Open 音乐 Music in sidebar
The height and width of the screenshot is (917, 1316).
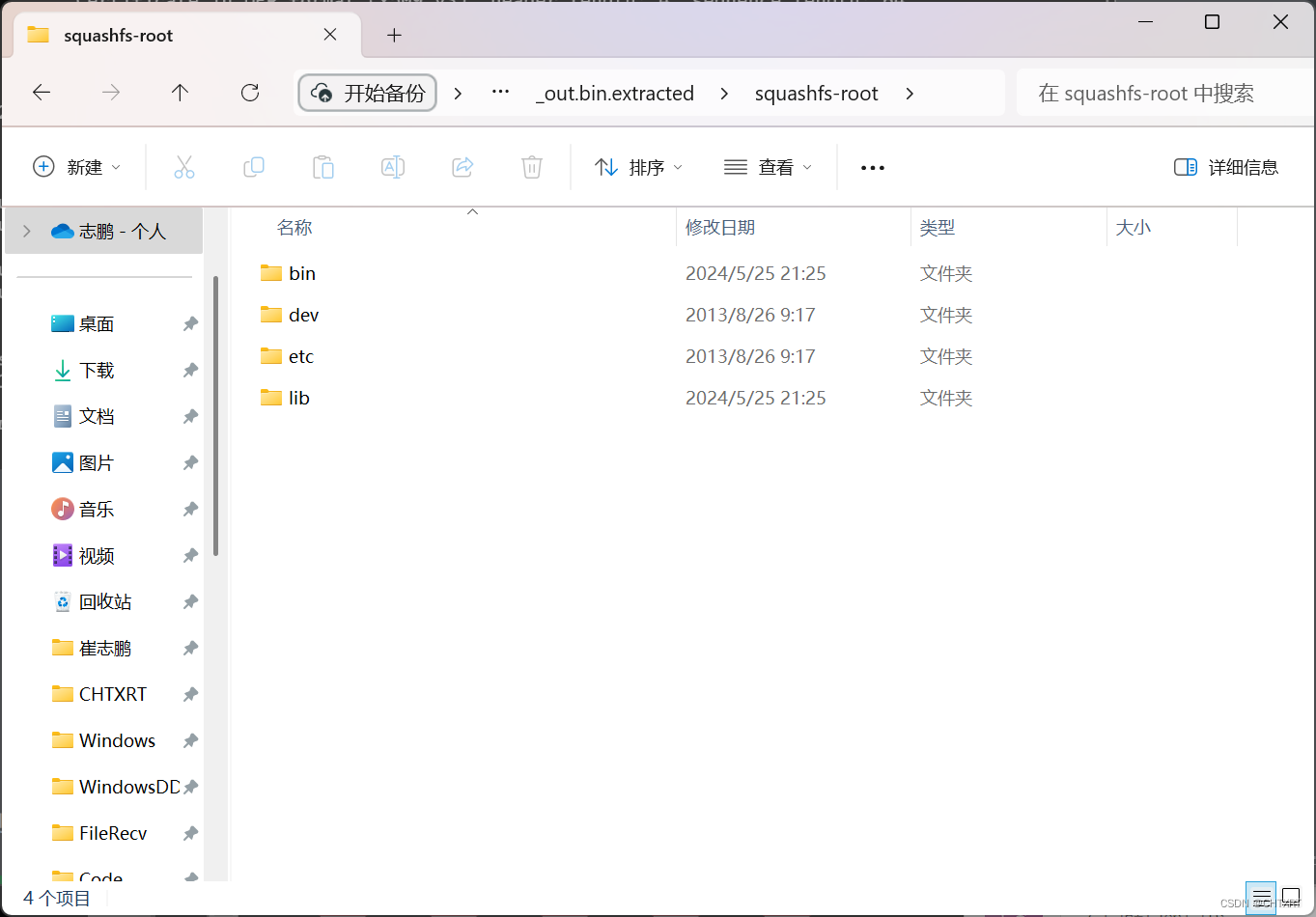(97, 510)
